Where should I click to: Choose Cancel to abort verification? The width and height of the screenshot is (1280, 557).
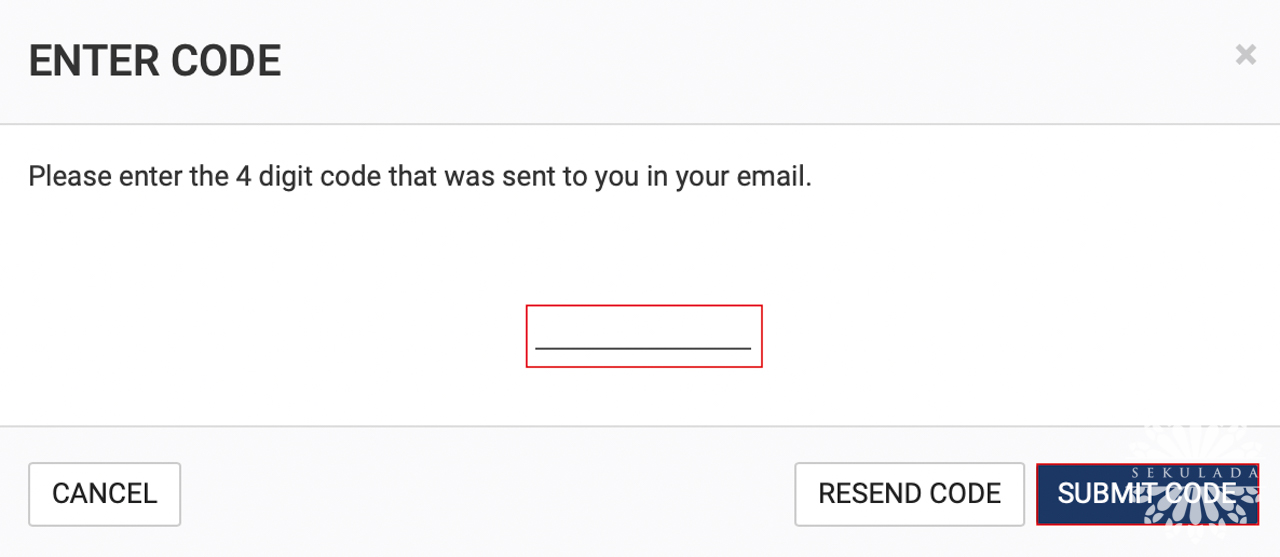coord(104,494)
